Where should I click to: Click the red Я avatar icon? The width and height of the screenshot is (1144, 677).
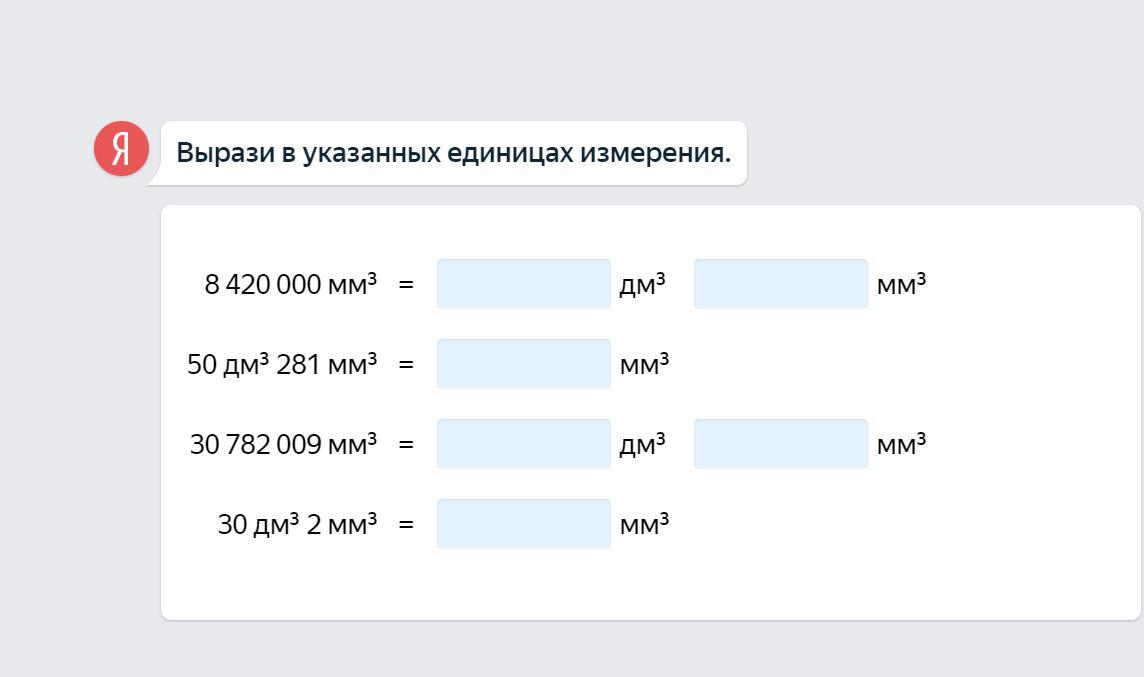(x=121, y=149)
